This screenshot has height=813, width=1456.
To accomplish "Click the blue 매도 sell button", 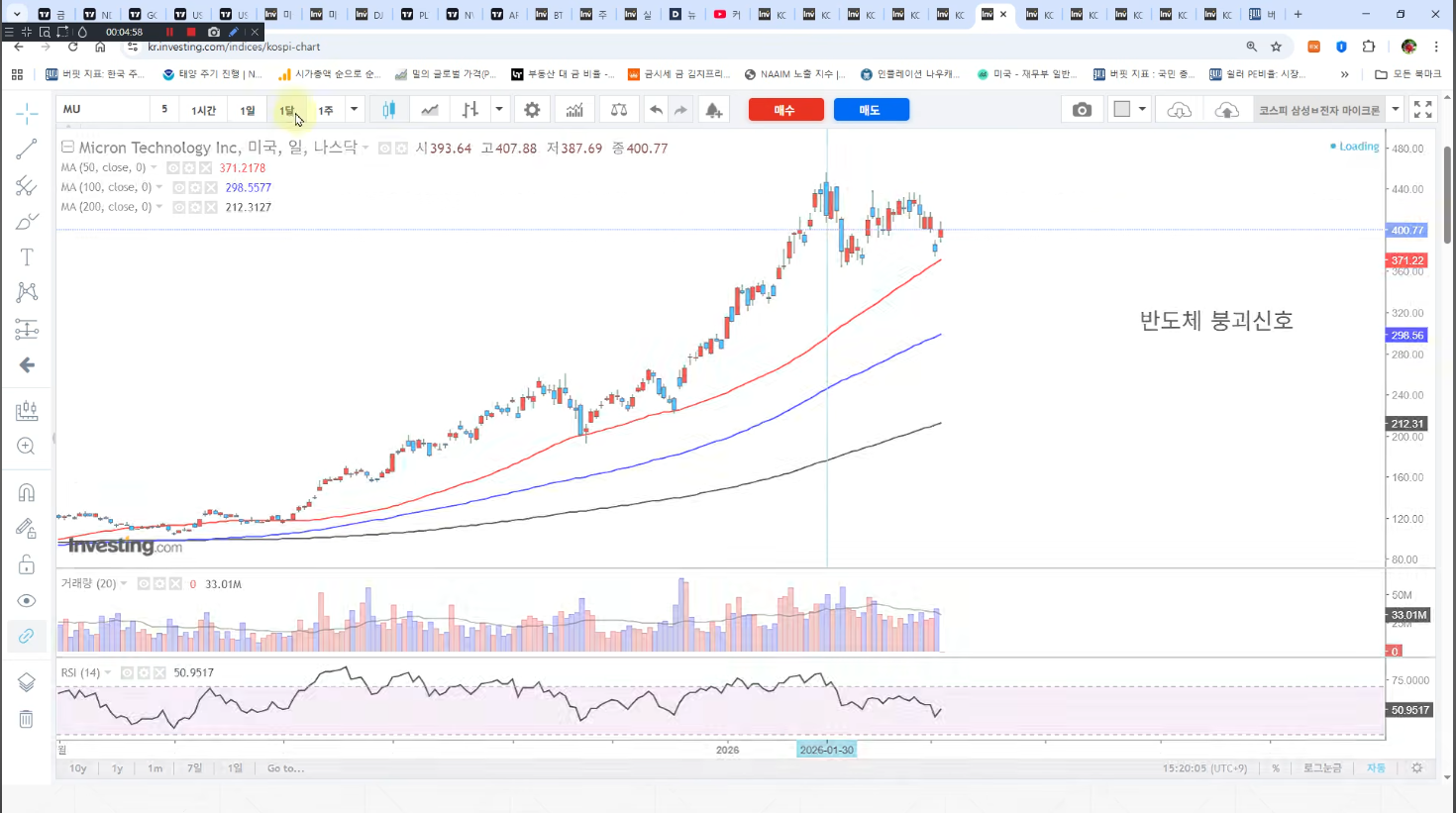I will [871, 110].
